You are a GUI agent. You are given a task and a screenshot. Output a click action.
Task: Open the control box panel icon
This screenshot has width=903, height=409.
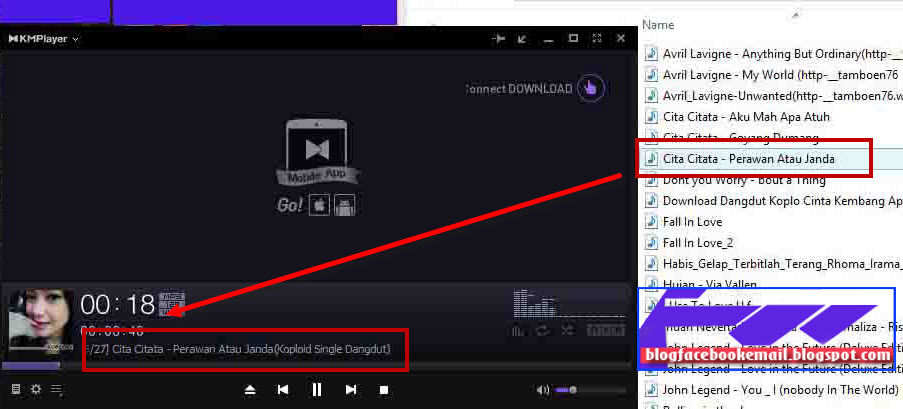click(x=16, y=389)
